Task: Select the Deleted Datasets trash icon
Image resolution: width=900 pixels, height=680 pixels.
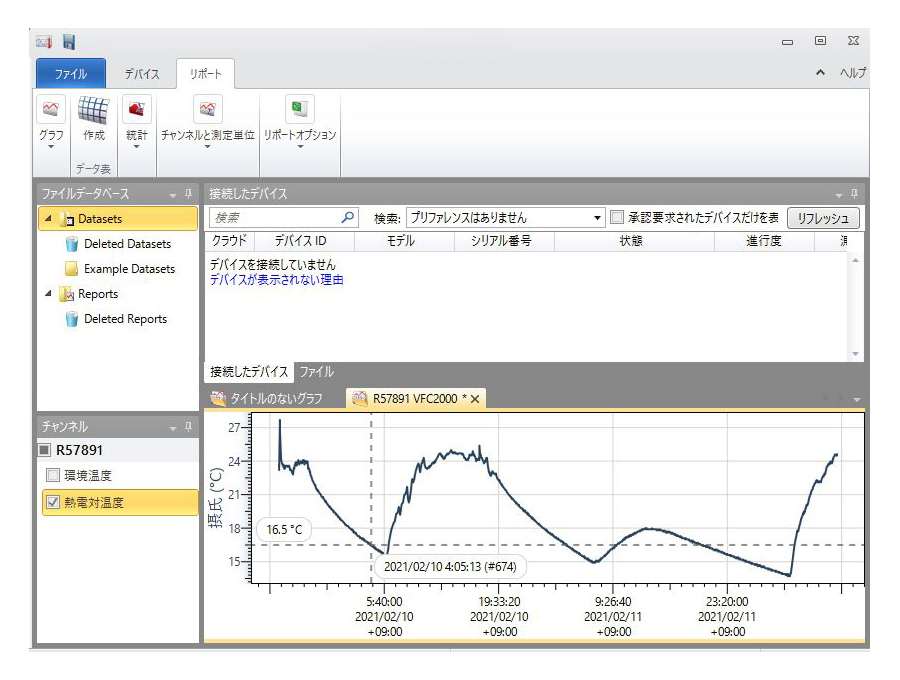Action: click(x=71, y=244)
